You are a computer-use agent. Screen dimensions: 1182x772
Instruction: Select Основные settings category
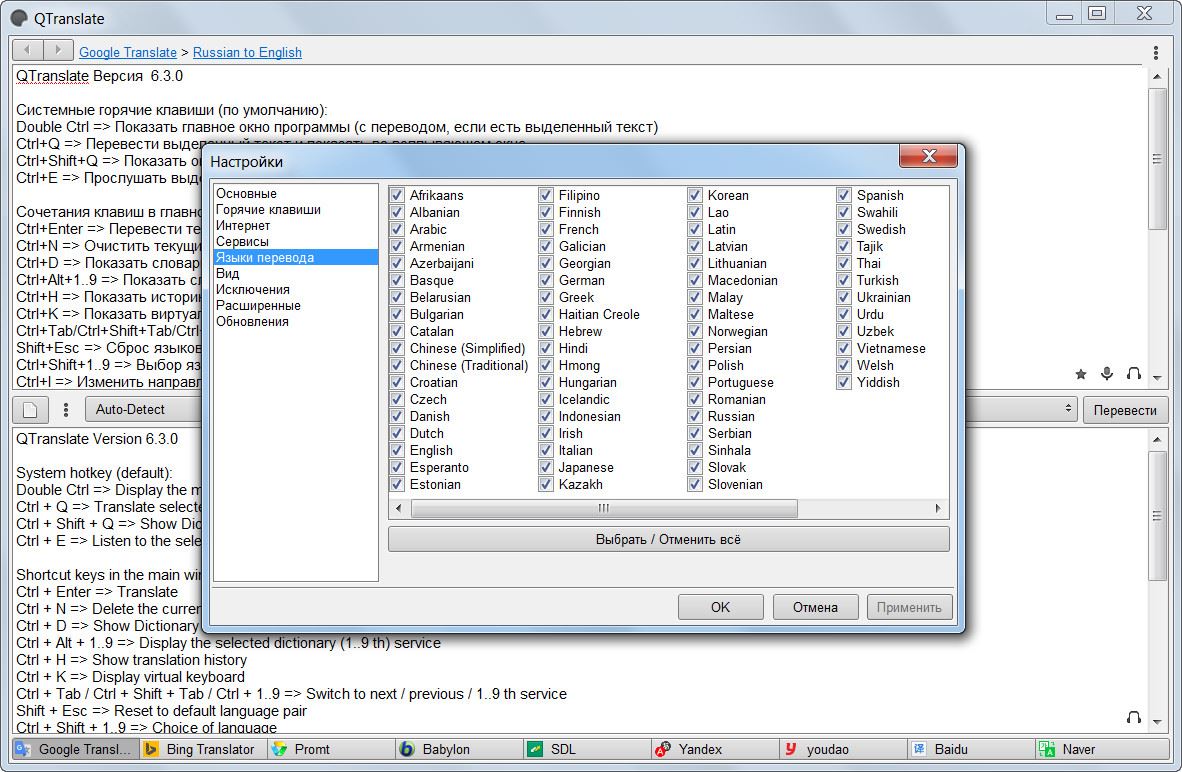coord(296,194)
